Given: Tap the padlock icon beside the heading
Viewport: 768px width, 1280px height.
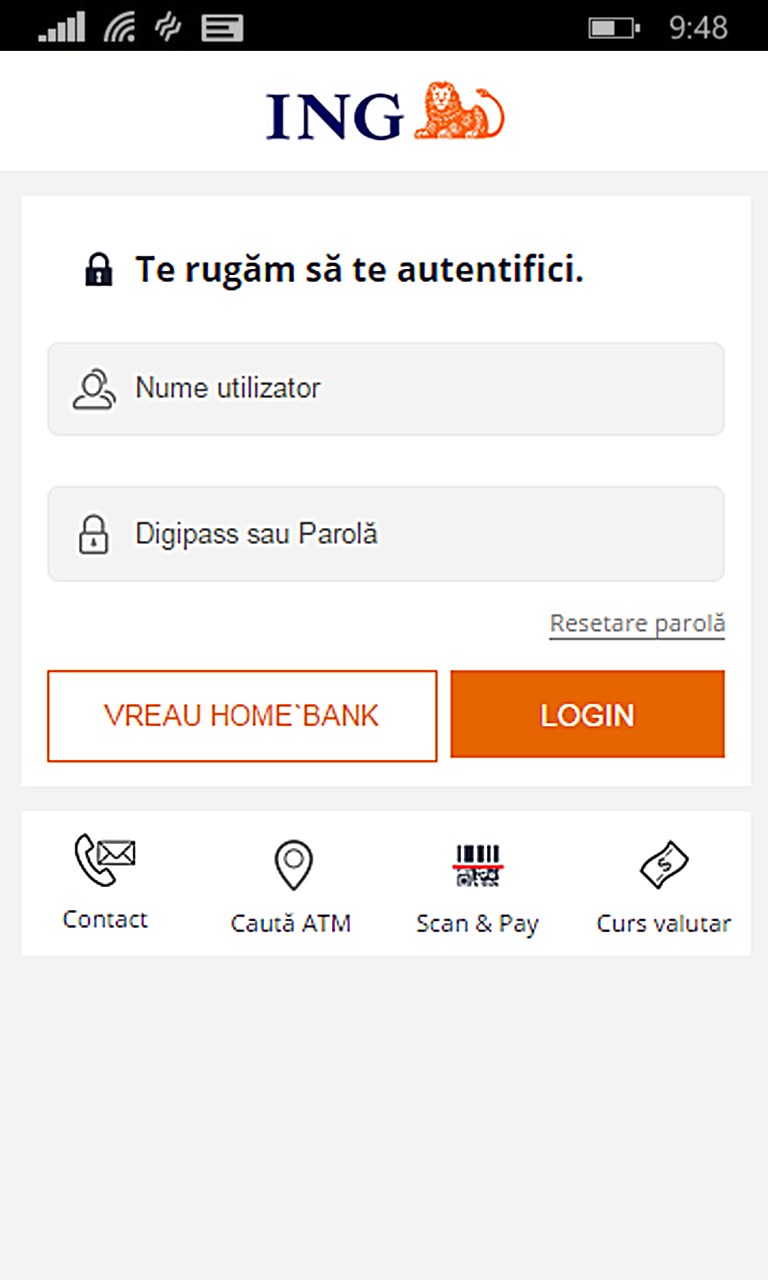Looking at the screenshot, I should (x=98, y=270).
